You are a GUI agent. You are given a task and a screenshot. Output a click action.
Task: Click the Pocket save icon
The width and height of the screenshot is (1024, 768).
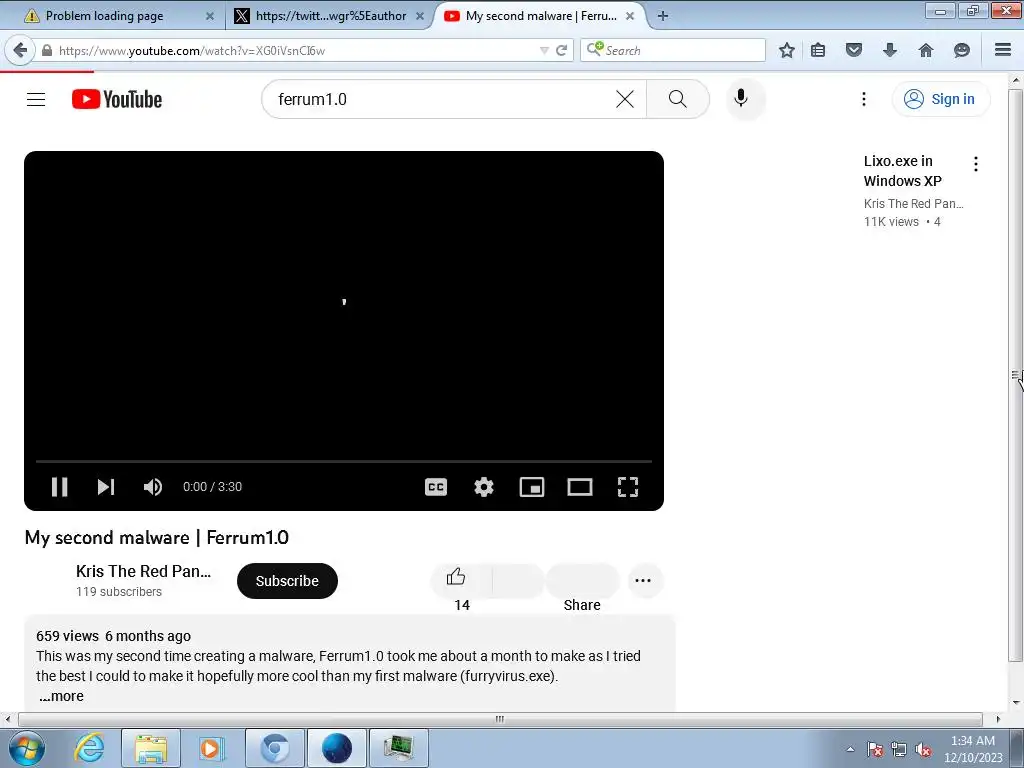(854, 50)
